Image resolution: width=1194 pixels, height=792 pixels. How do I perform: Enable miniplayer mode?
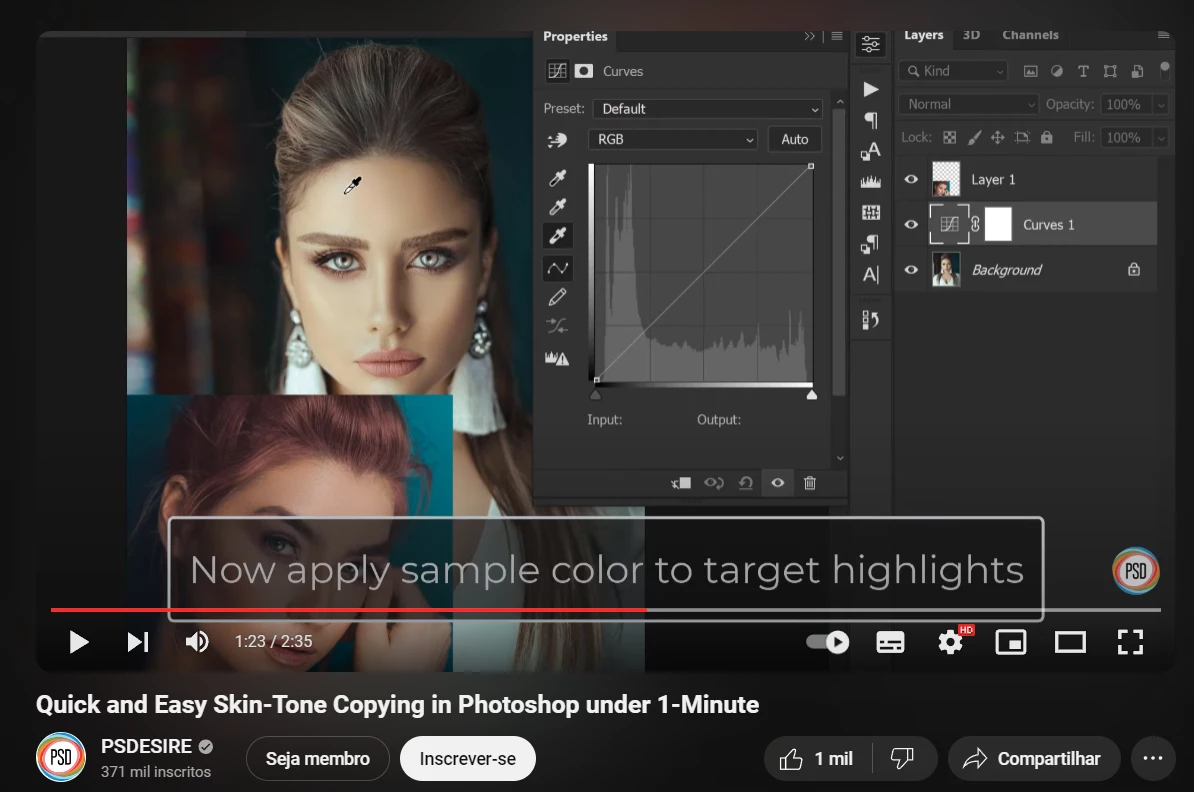(1010, 643)
